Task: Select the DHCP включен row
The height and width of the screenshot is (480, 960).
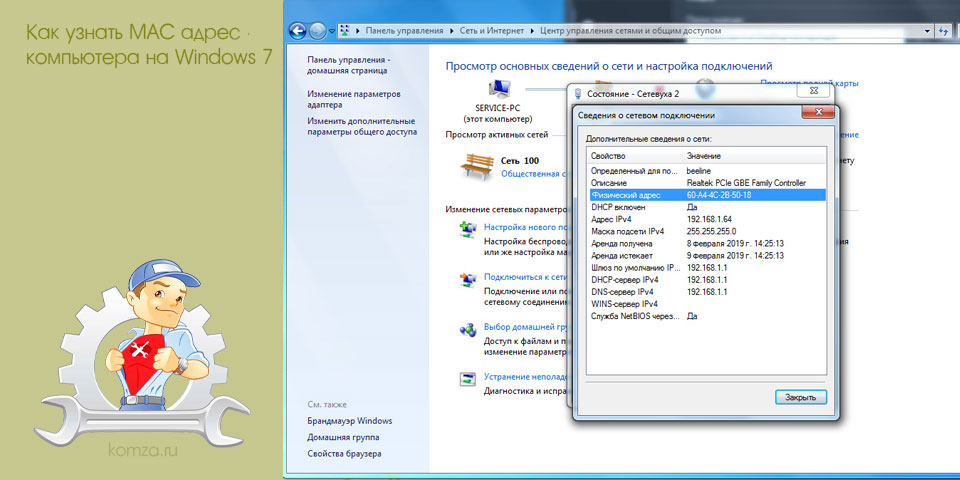Action: tap(707, 207)
